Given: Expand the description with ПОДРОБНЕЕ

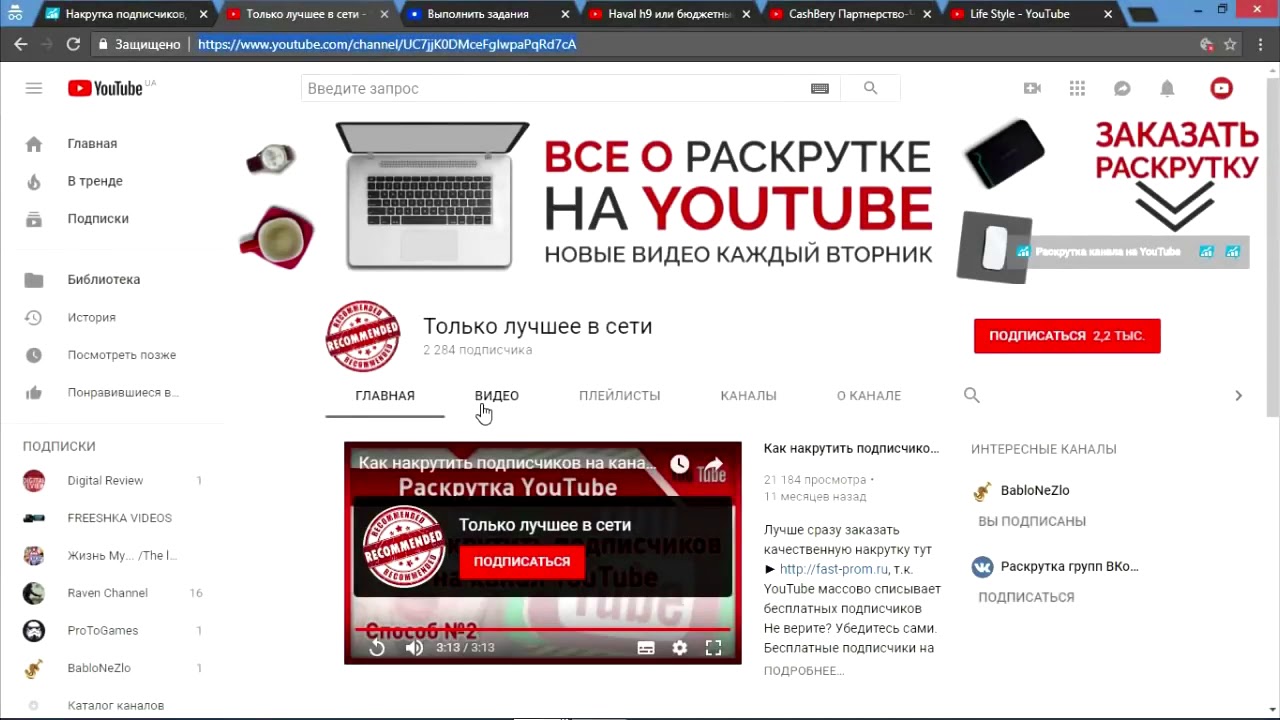Looking at the screenshot, I should coord(804,671).
